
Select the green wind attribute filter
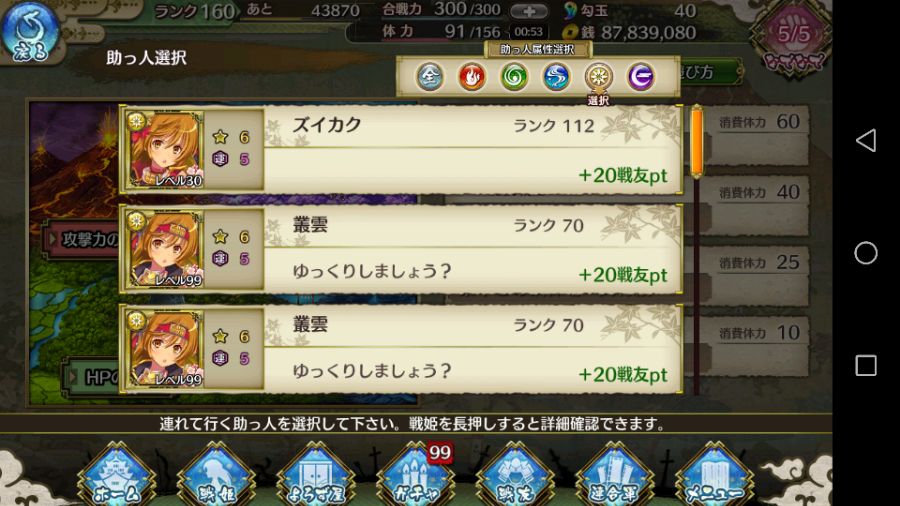pyautogui.click(x=514, y=77)
